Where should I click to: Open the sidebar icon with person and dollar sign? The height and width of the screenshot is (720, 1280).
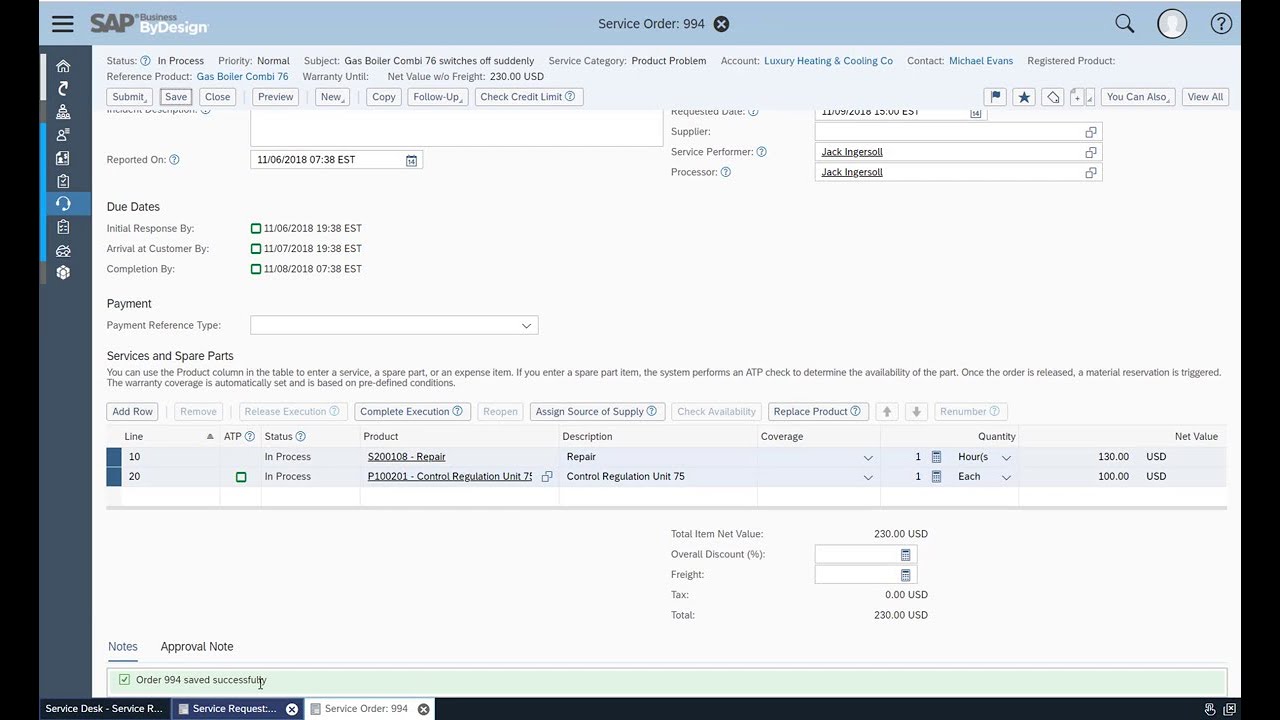pyautogui.click(x=63, y=158)
